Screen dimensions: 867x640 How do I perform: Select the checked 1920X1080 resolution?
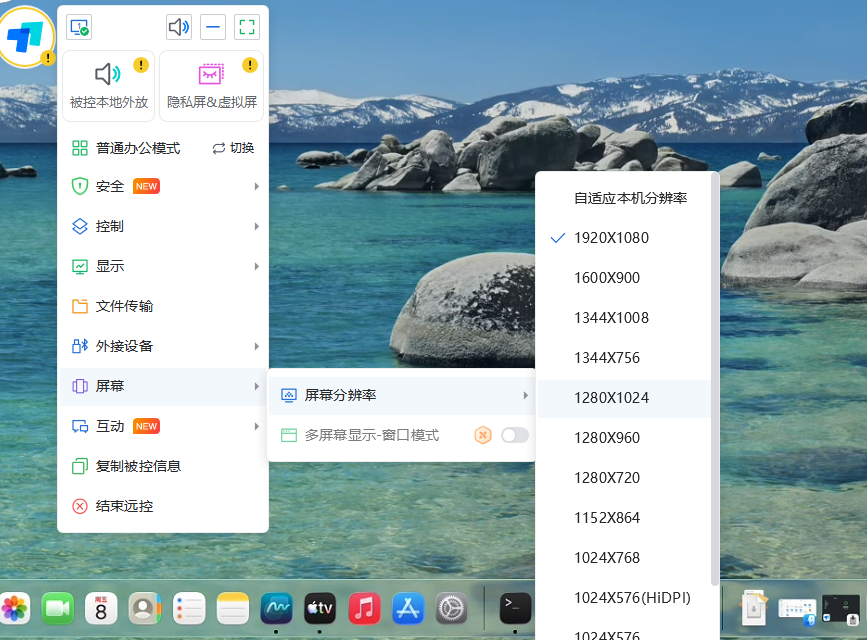(x=624, y=238)
